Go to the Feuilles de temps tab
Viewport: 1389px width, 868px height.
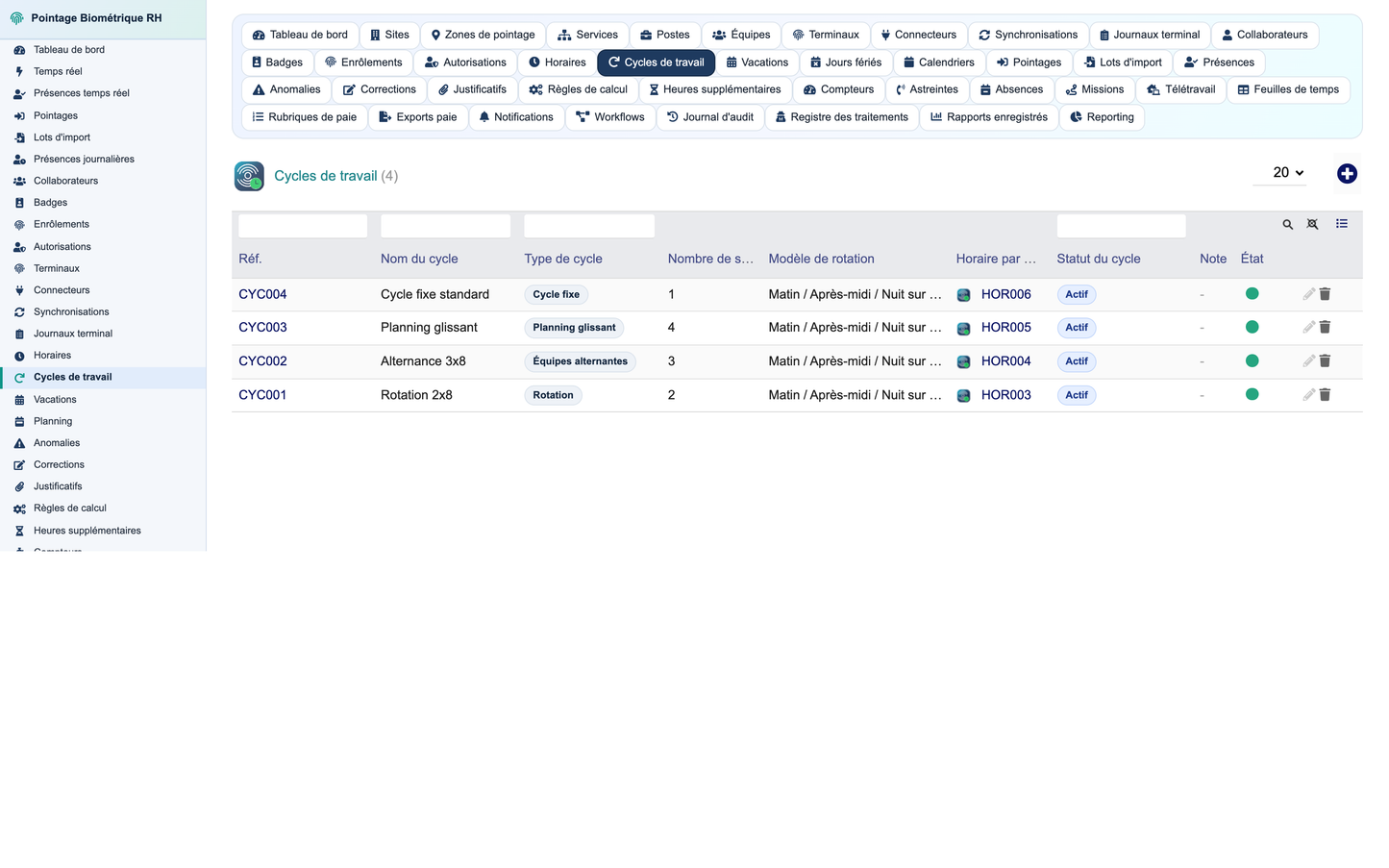(x=1288, y=89)
